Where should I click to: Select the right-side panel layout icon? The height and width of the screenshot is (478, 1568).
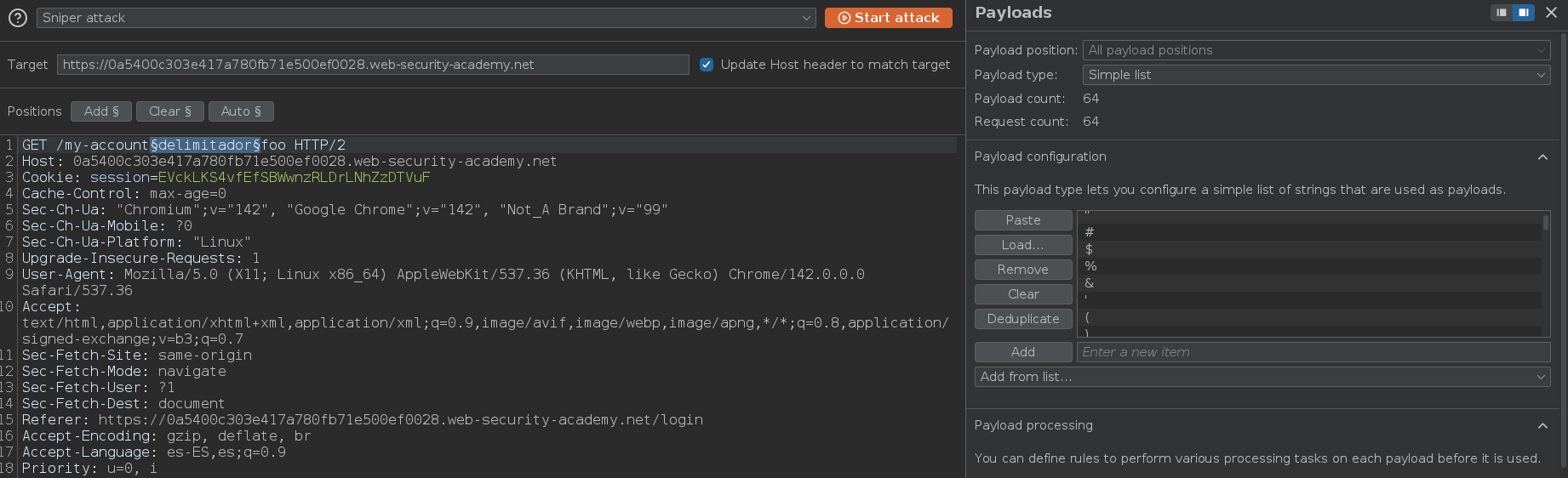(x=1523, y=13)
